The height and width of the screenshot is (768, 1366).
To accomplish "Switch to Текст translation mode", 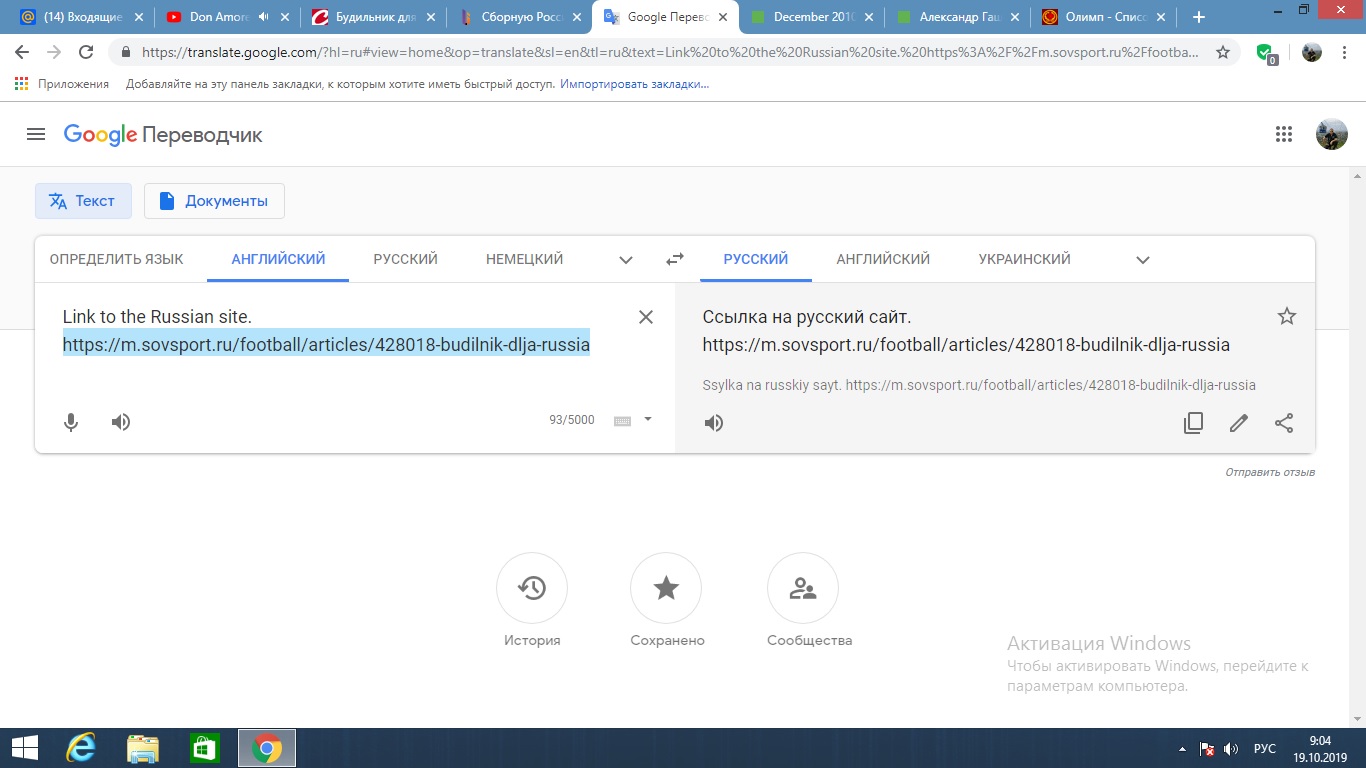I will [83, 201].
